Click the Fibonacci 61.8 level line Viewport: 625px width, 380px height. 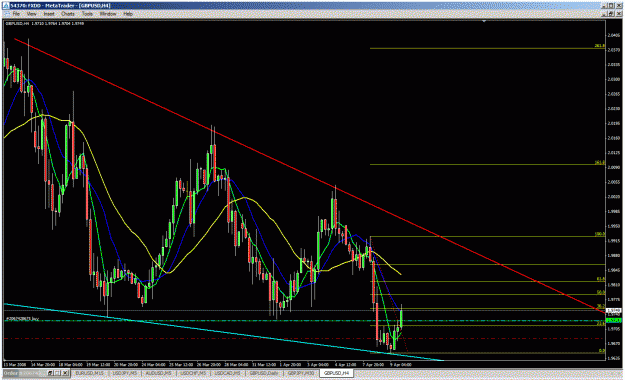[x=486, y=282]
